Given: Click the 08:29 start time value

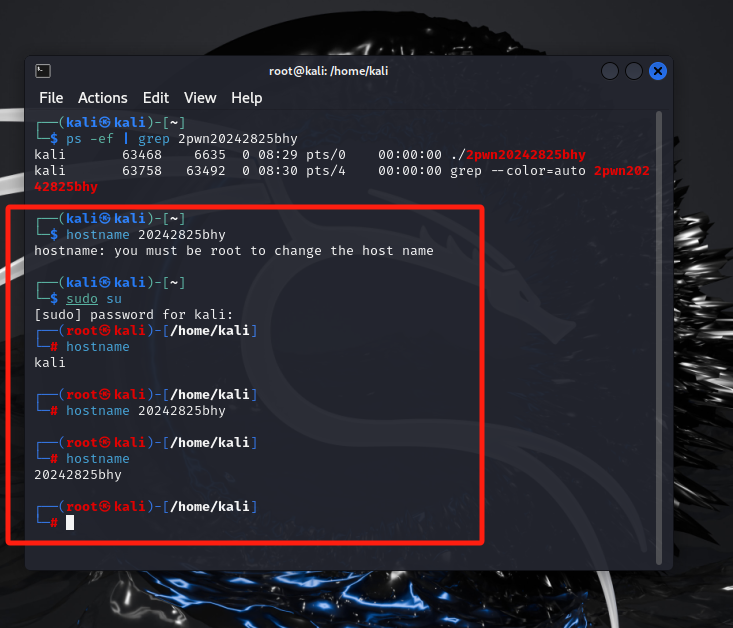Looking at the screenshot, I should click(278, 155).
